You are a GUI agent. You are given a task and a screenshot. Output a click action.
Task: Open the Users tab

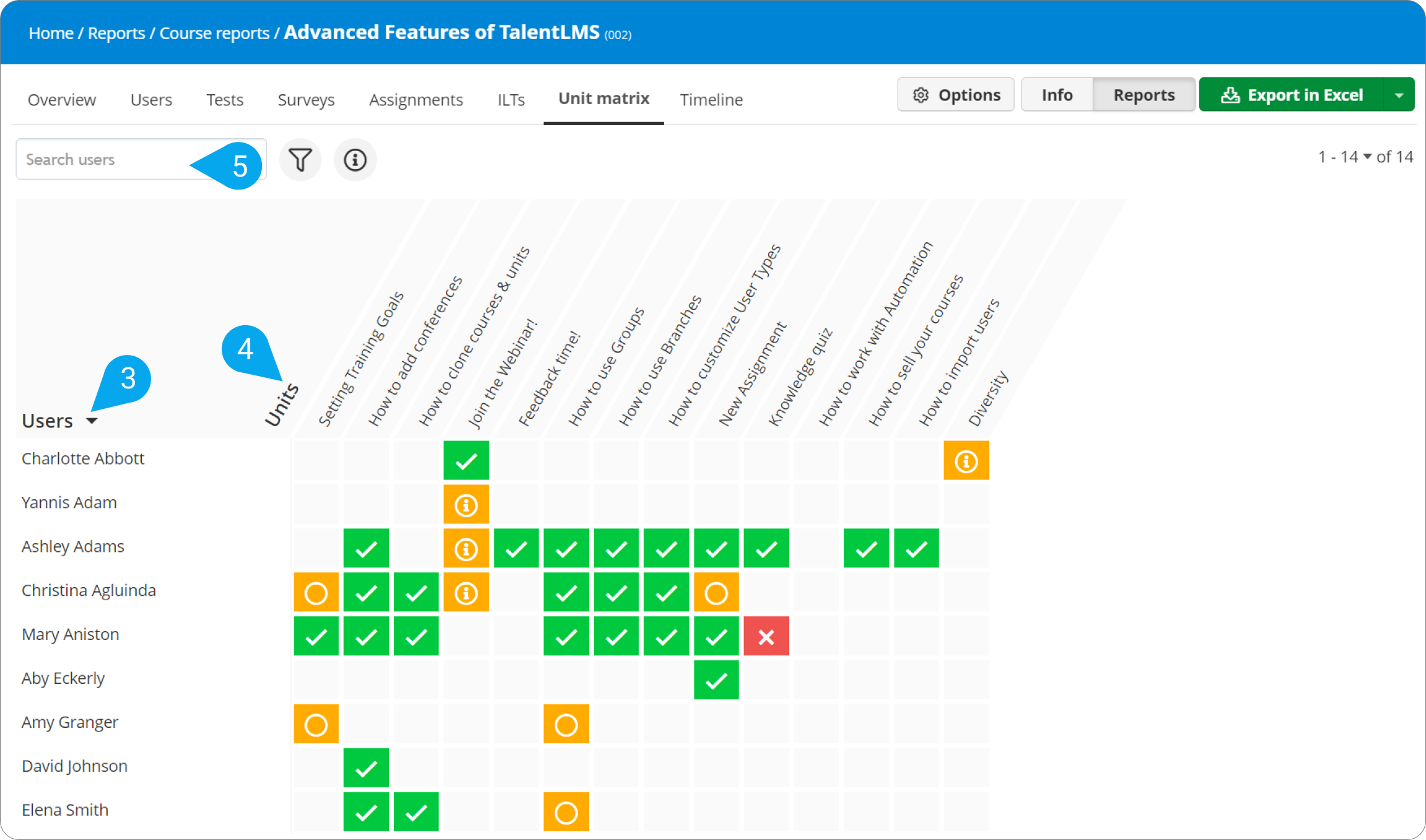tap(151, 99)
